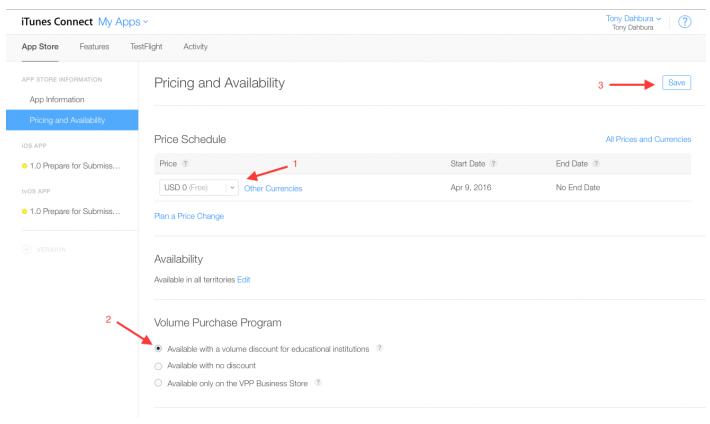The image size is (710, 424).
Task: Open App Information in sidebar
Action: click(57, 100)
